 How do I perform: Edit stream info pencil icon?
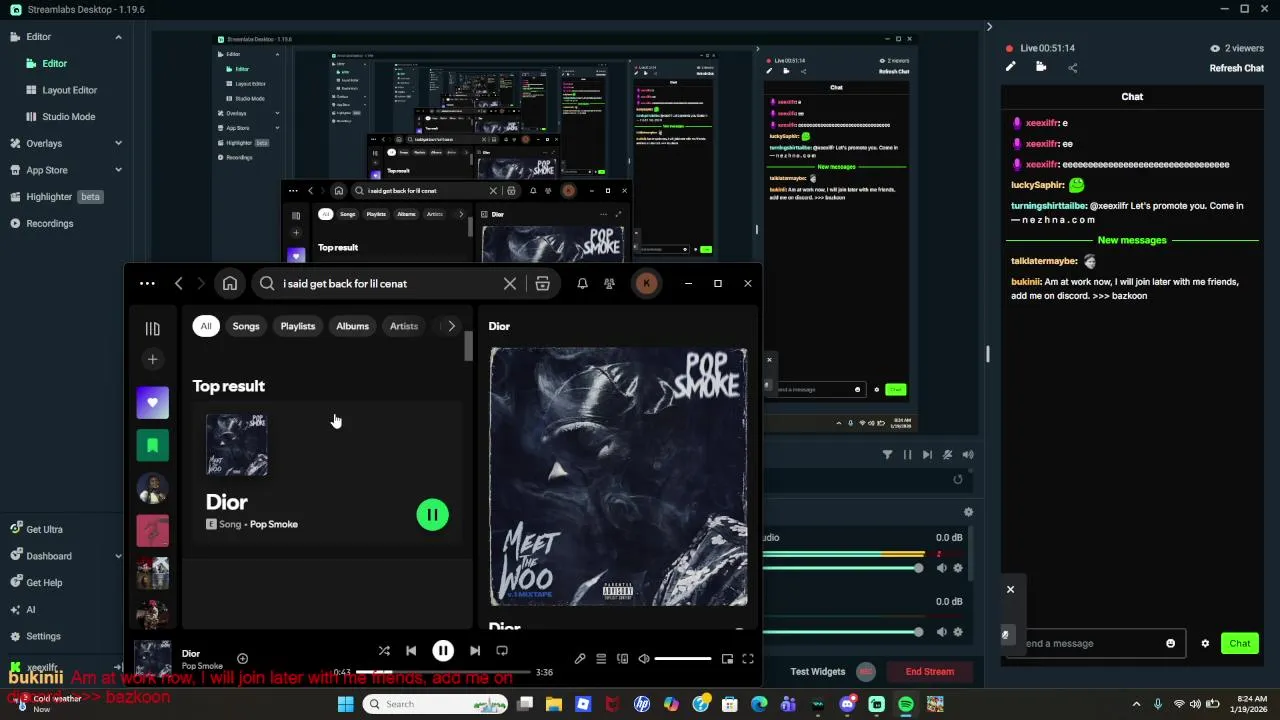pos(1010,67)
